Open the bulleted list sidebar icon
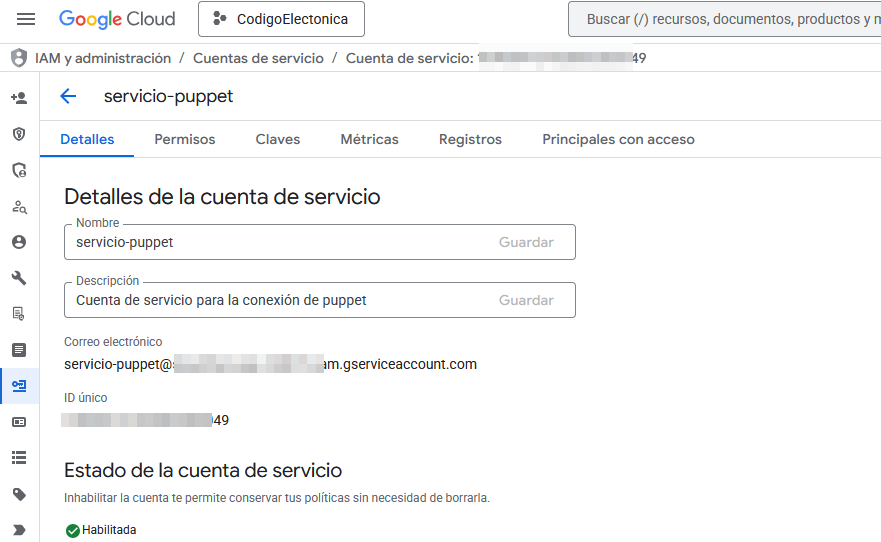The image size is (881, 542). coord(19,458)
